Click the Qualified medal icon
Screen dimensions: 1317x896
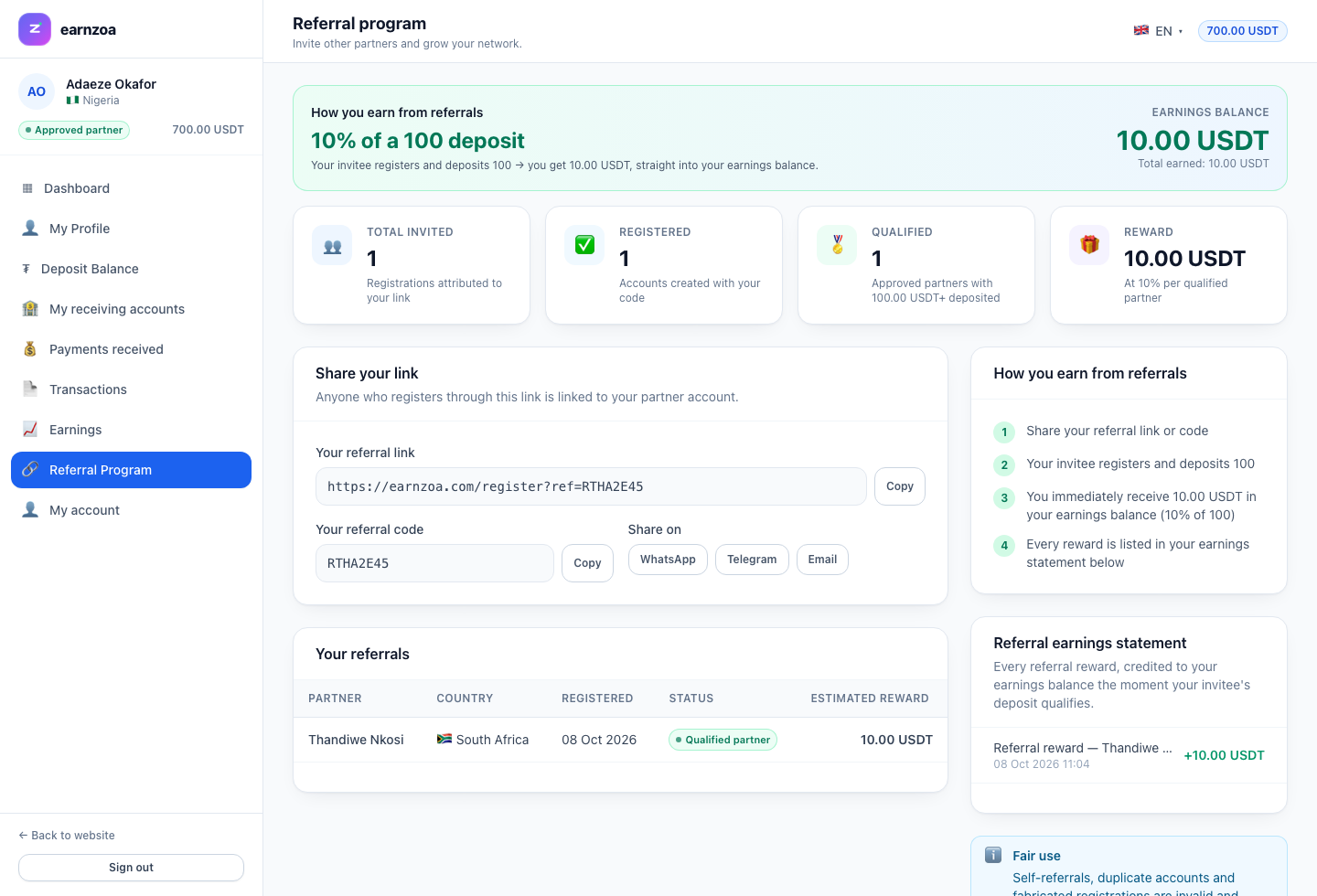[x=837, y=245]
